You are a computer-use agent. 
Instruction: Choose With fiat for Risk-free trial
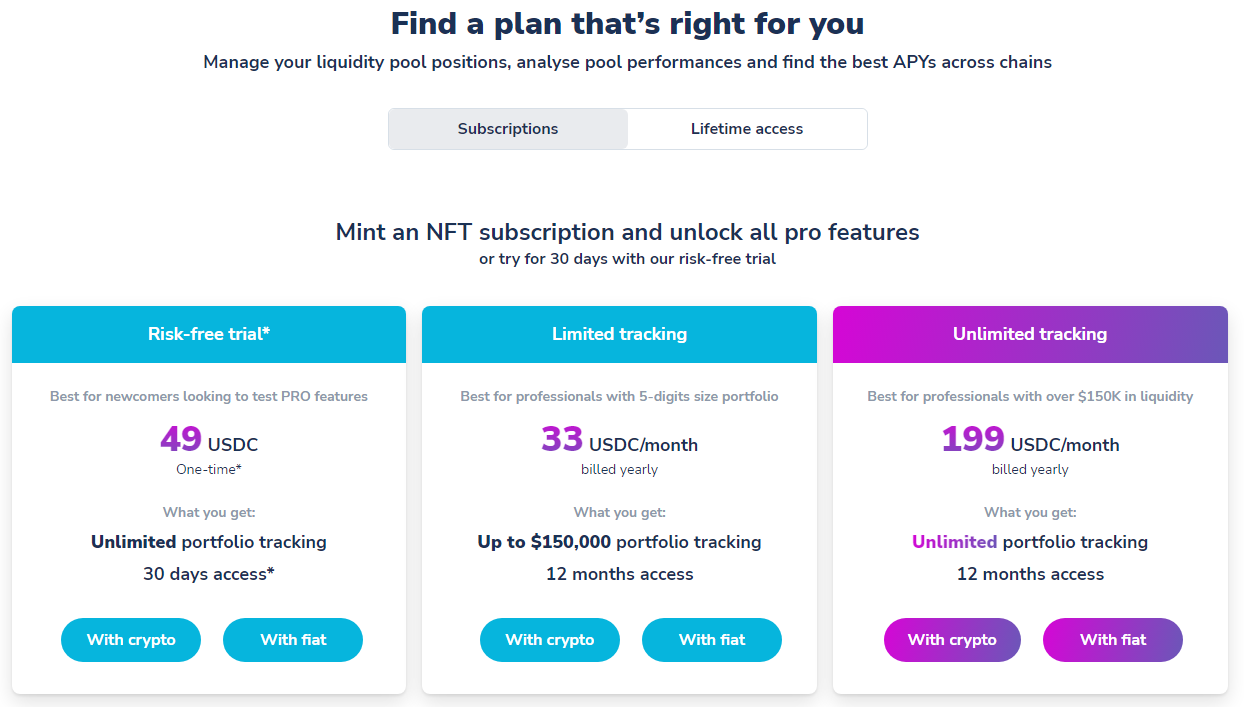293,640
